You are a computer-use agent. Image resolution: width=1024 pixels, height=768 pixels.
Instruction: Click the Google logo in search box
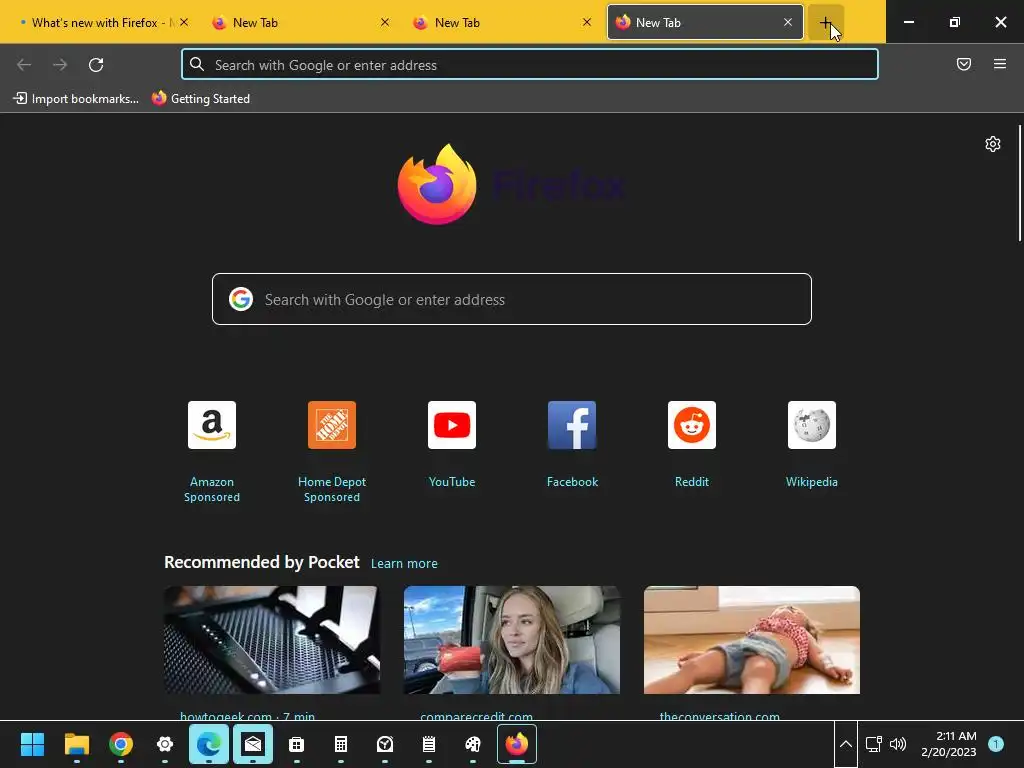click(x=241, y=299)
